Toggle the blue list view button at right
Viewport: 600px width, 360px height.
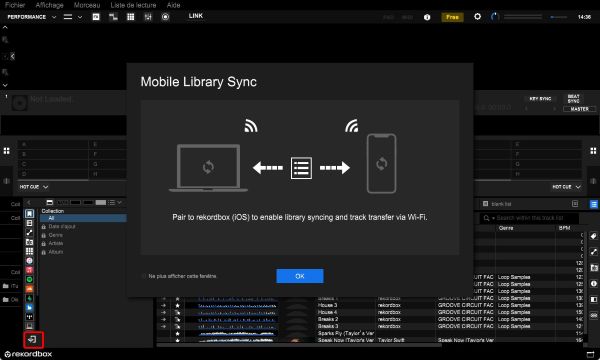tap(594, 204)
